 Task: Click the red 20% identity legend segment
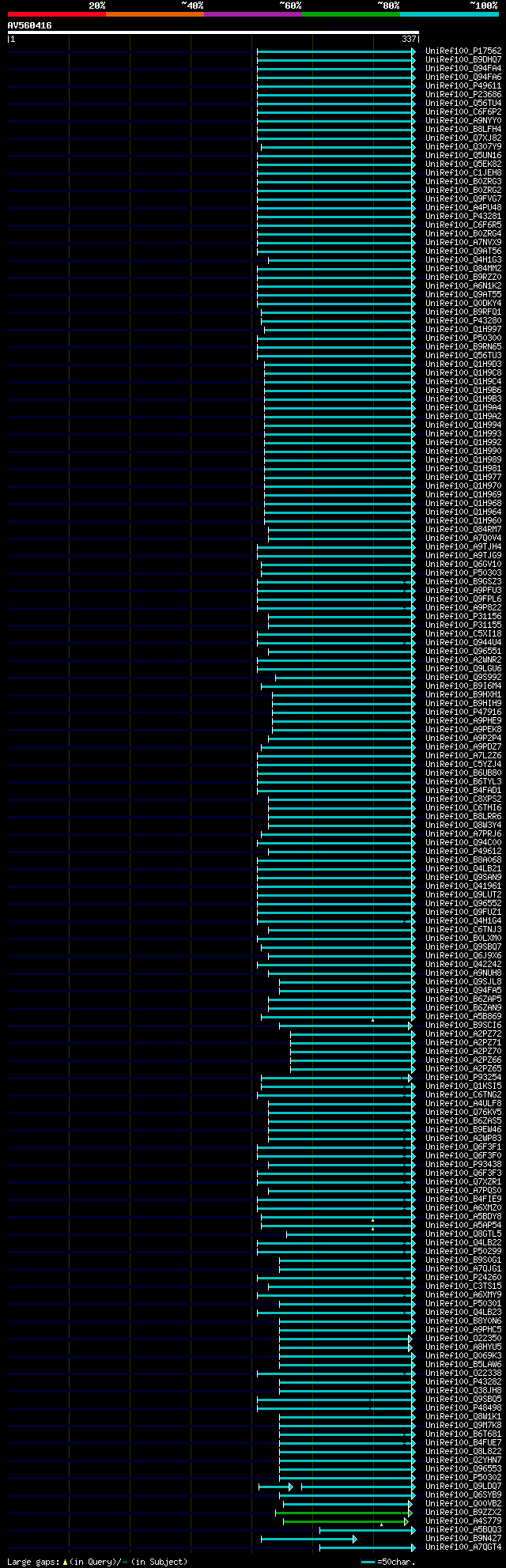pyautogui.click(x=57, y=14)
